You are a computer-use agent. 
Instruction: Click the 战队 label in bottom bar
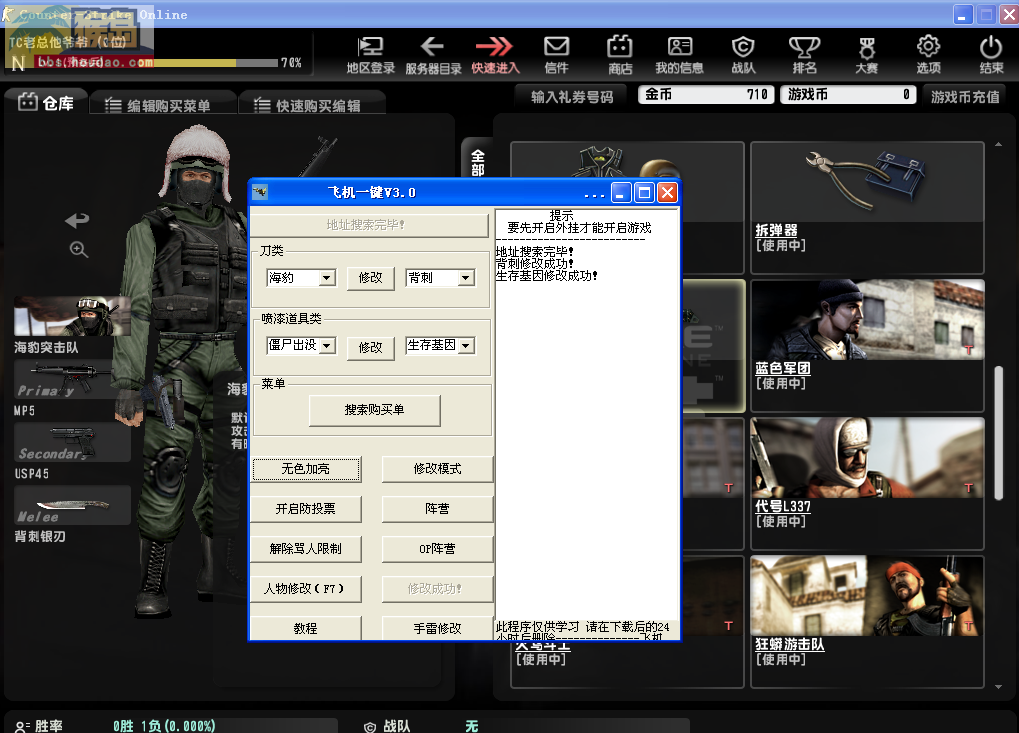(396, 726)
